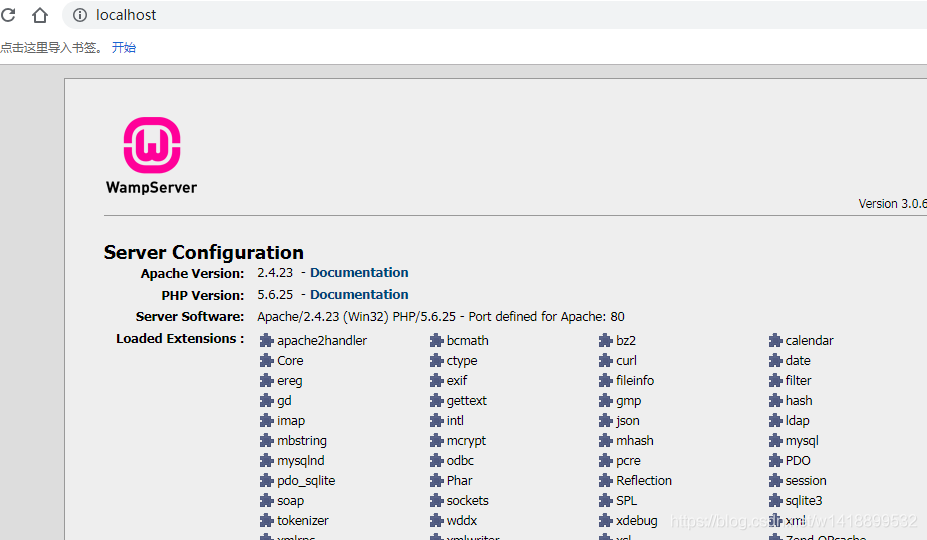Select the session extension text

(806, 481)
